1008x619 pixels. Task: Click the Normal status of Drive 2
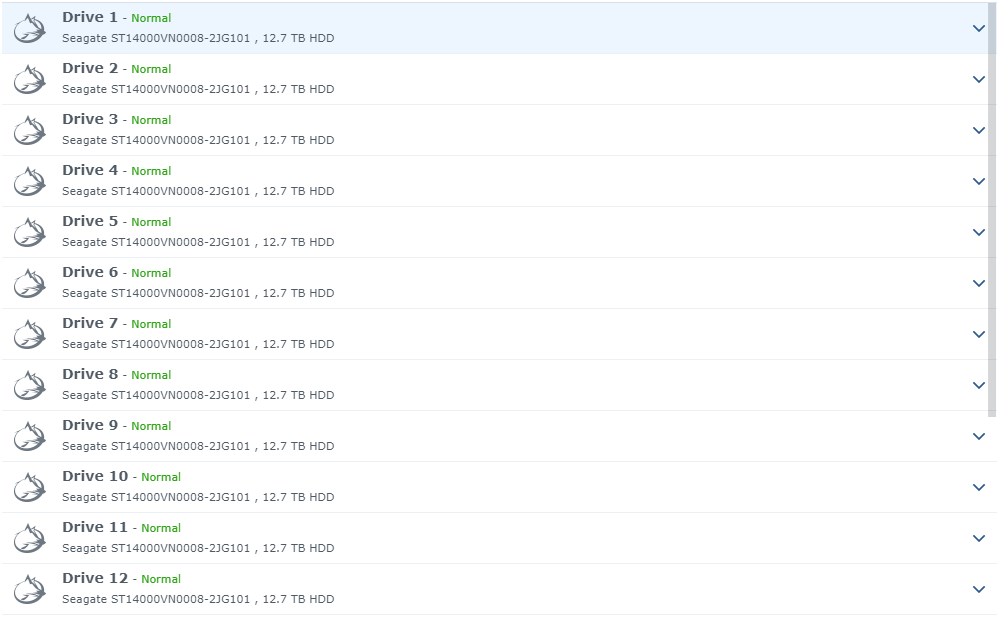(151, 69)
